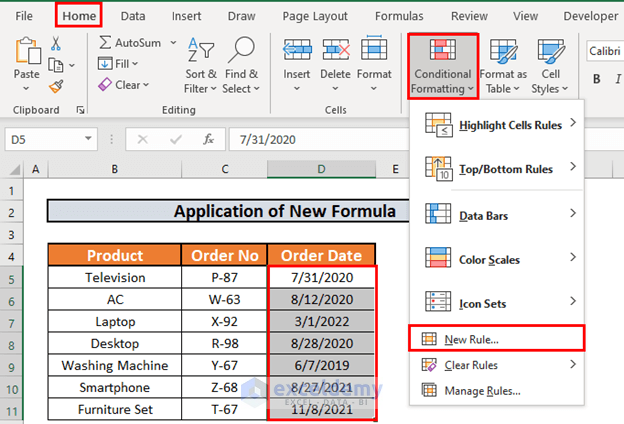Expand the AutoSum dropdown arrow
The image size is (624, 424).
(x=174, y=42)
